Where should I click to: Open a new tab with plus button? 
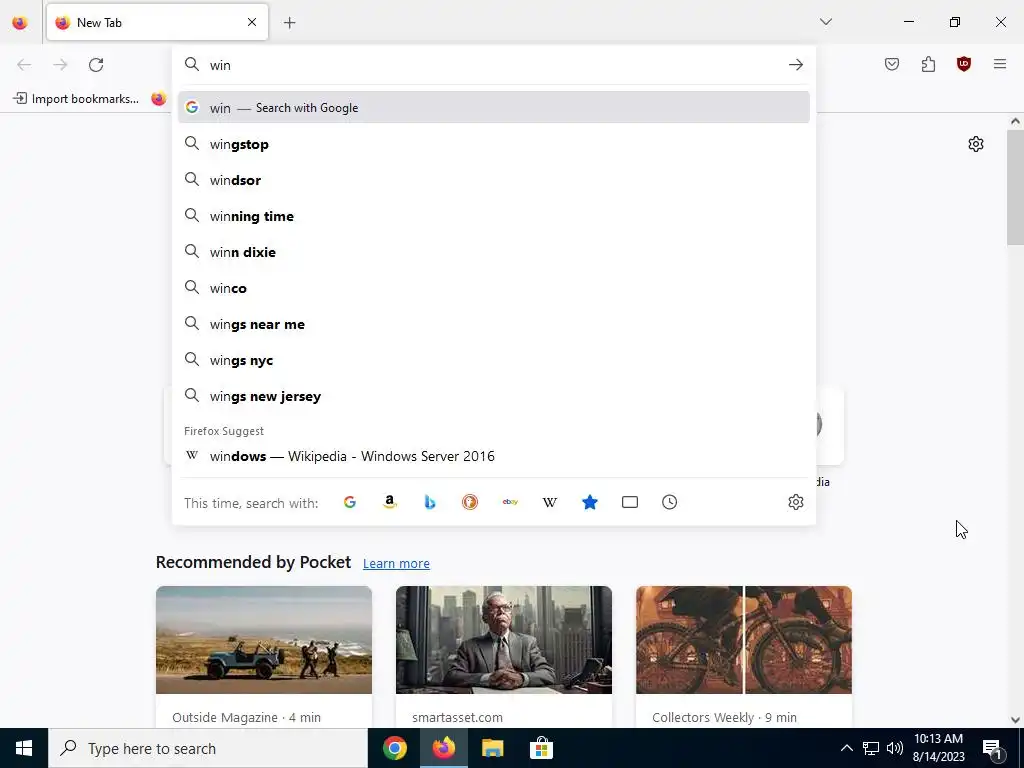coord(289,23)
